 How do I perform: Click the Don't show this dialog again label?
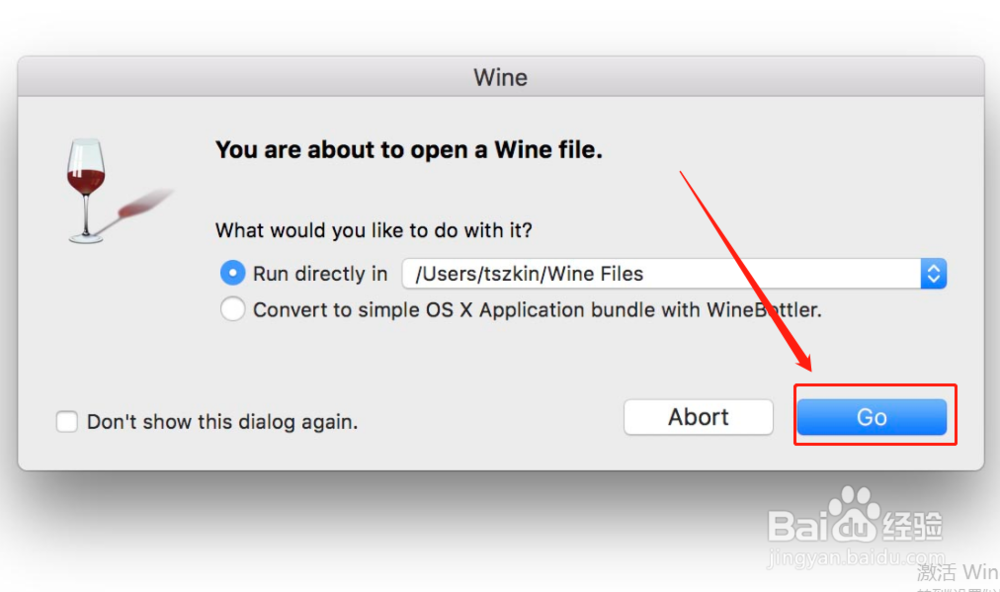tap(222, 422)
